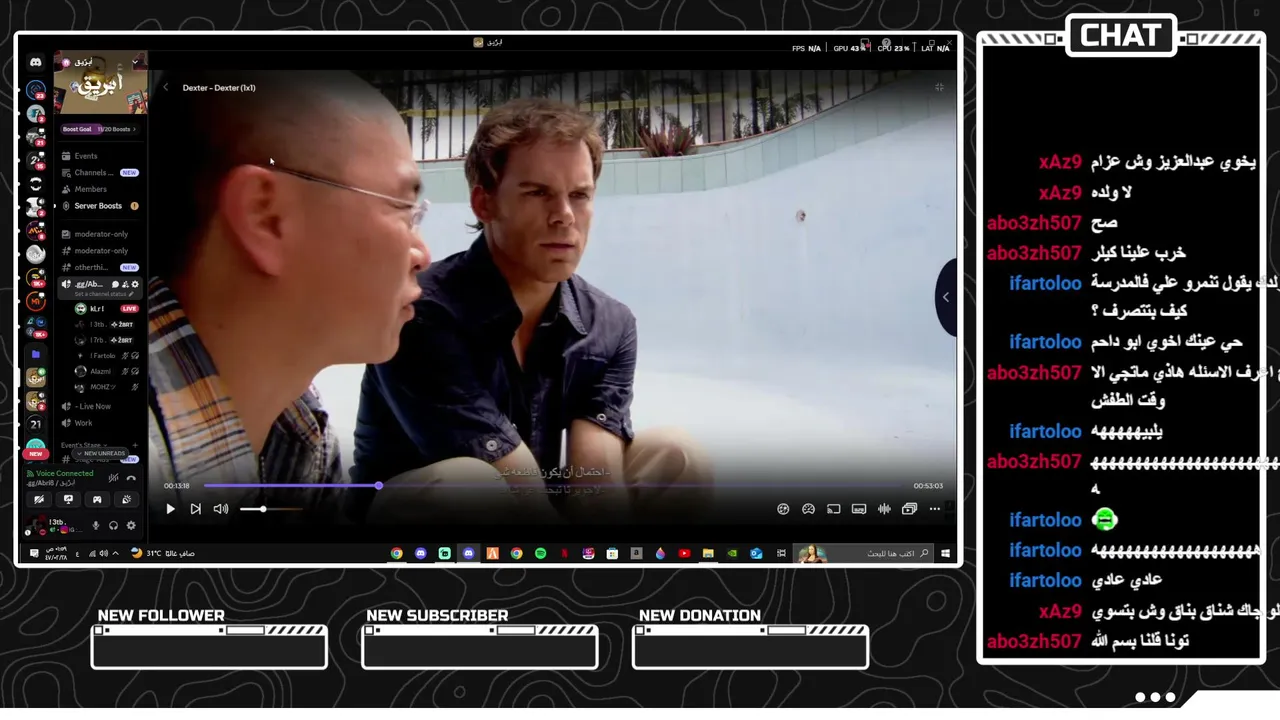Image resolution: width=1280 pixels, height=720 pixels.
Task: Select voice user ! Fartolo
Action: (x=105, y=356)
